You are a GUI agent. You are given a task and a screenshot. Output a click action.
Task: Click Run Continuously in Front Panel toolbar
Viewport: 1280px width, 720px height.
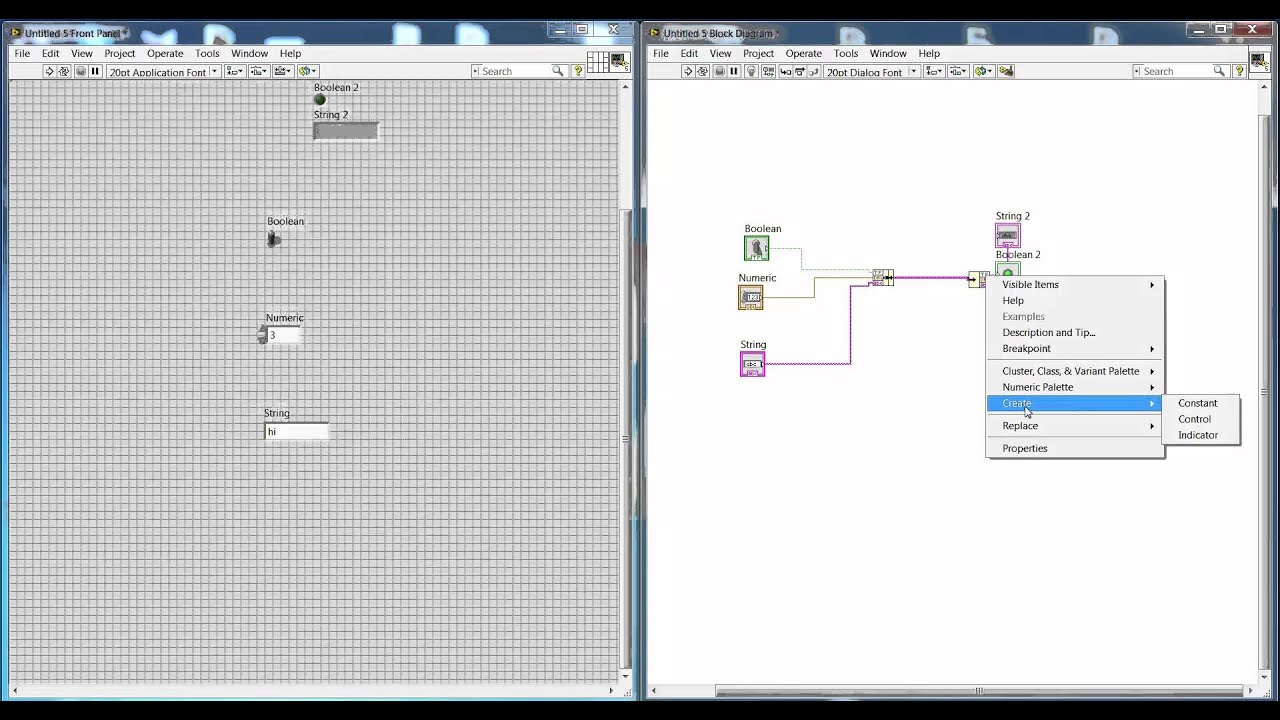click(64, 71)
